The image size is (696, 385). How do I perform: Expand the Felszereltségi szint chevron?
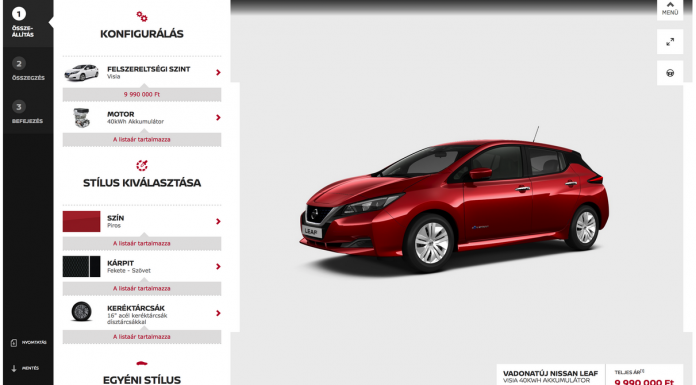point(218,72)
